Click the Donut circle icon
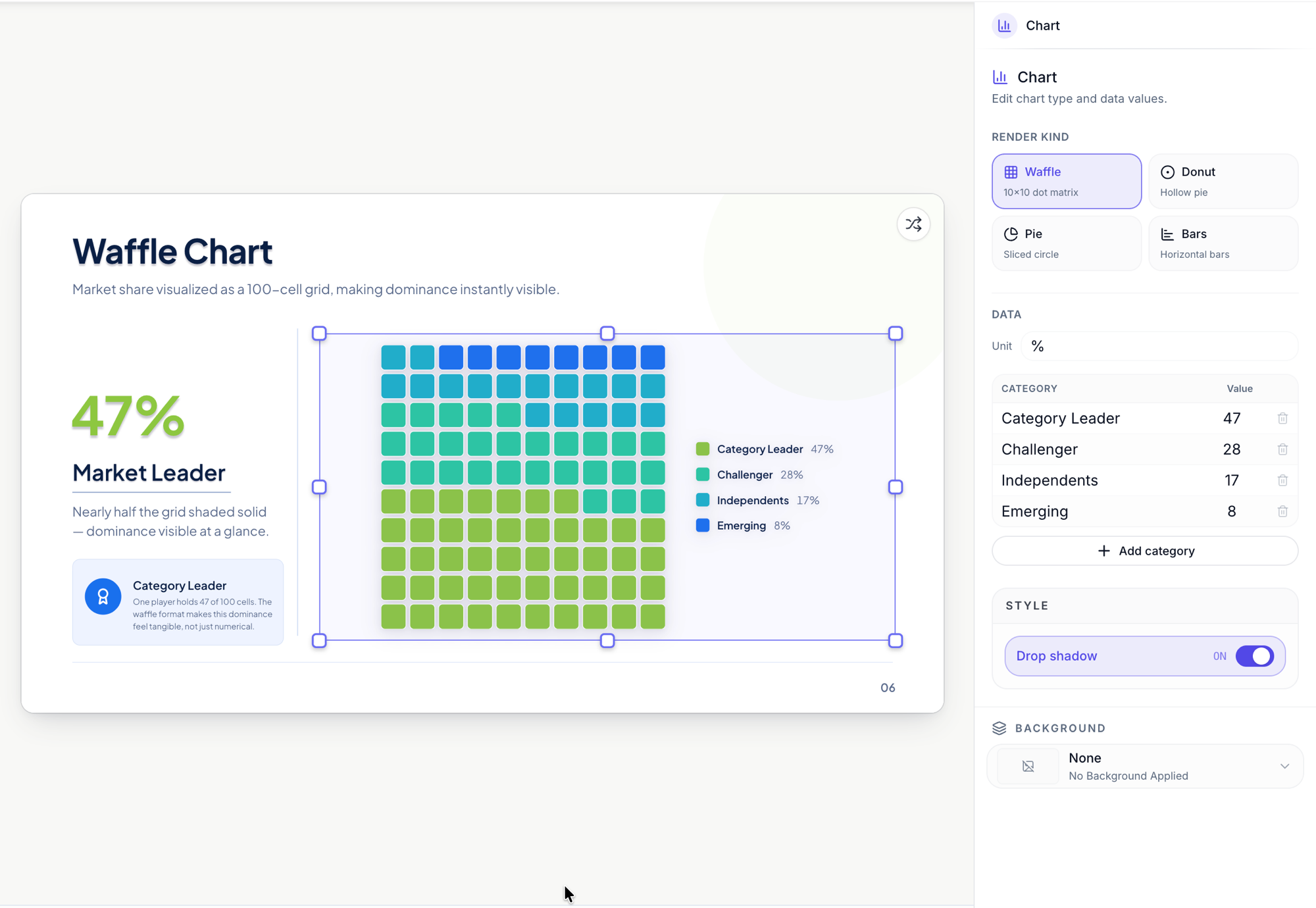Viewport: 1316px width, 908px height. (x=1167, y=172)
